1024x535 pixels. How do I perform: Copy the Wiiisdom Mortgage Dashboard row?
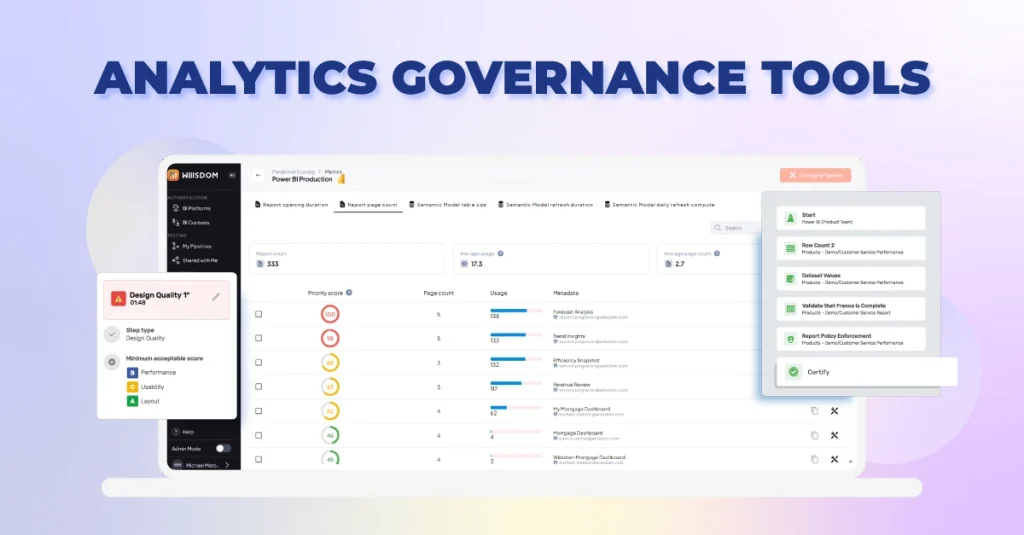point(814,459)
